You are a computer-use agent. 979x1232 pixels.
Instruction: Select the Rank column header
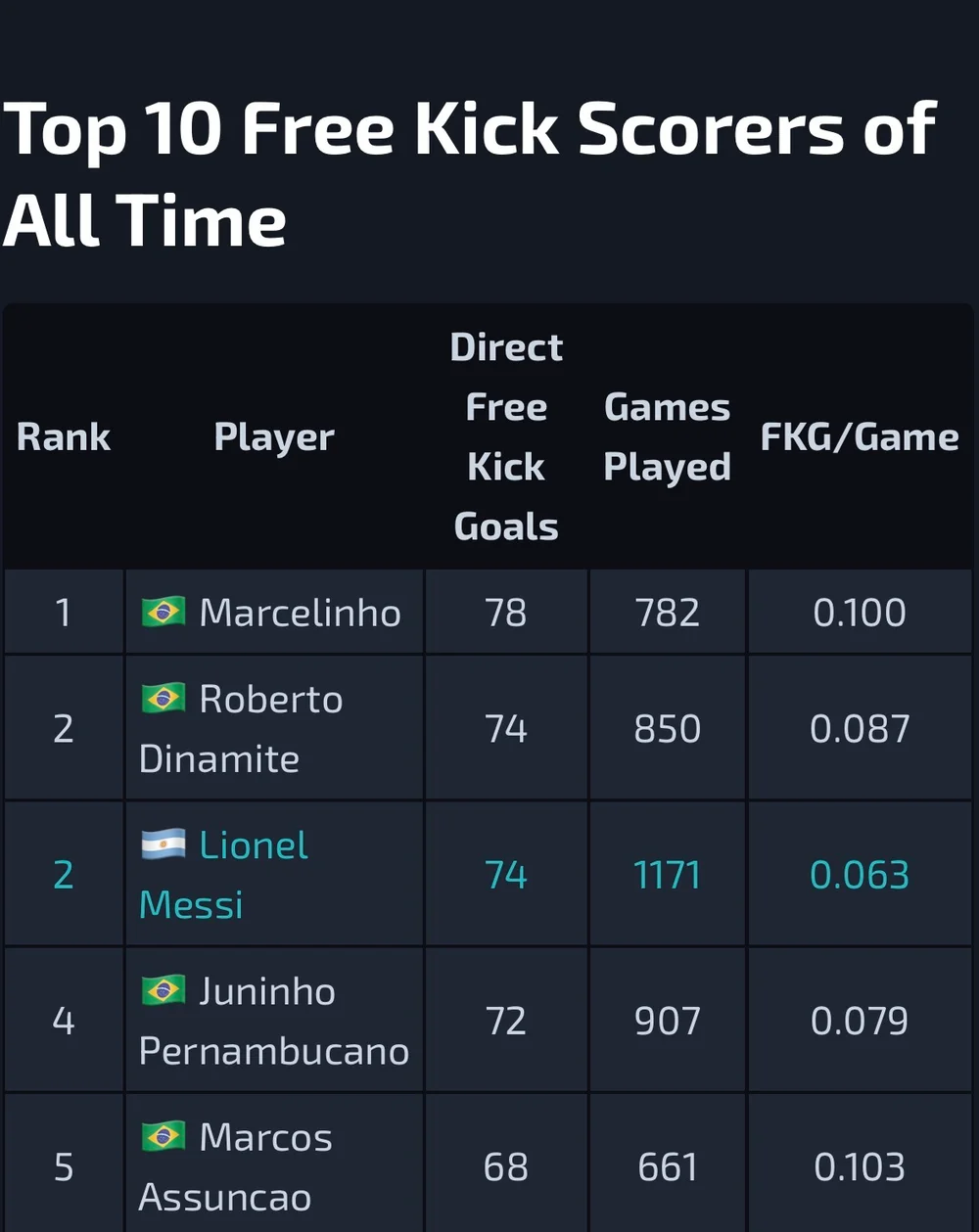tap(64, 436)
